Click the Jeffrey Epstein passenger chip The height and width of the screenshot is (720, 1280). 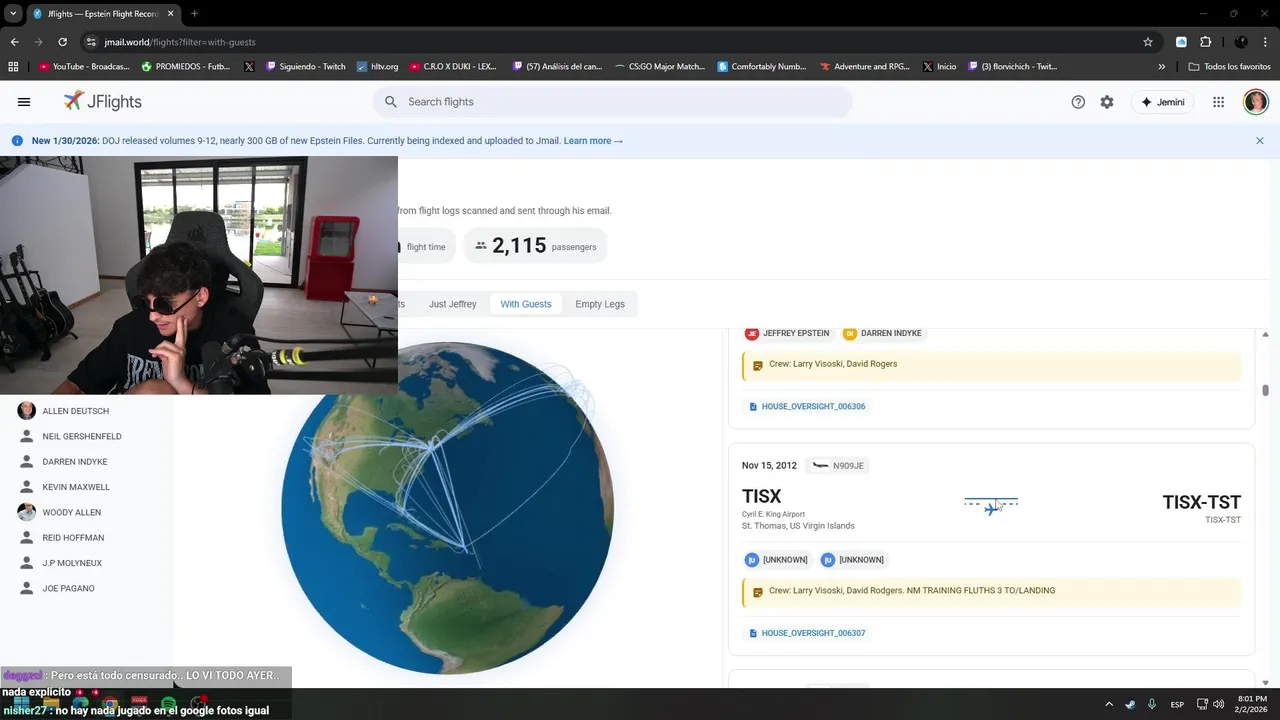pyautogui.click(x=787, y=333)
